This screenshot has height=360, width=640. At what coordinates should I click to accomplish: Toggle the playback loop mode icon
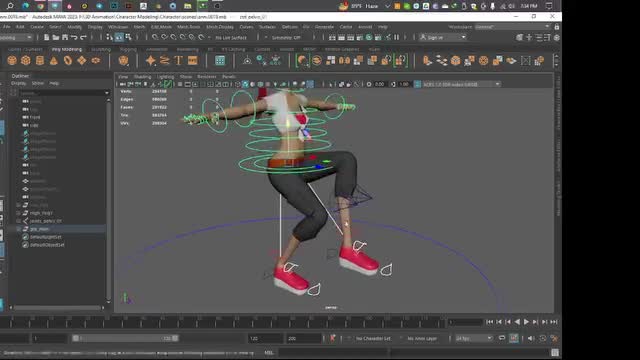(502, 338)
